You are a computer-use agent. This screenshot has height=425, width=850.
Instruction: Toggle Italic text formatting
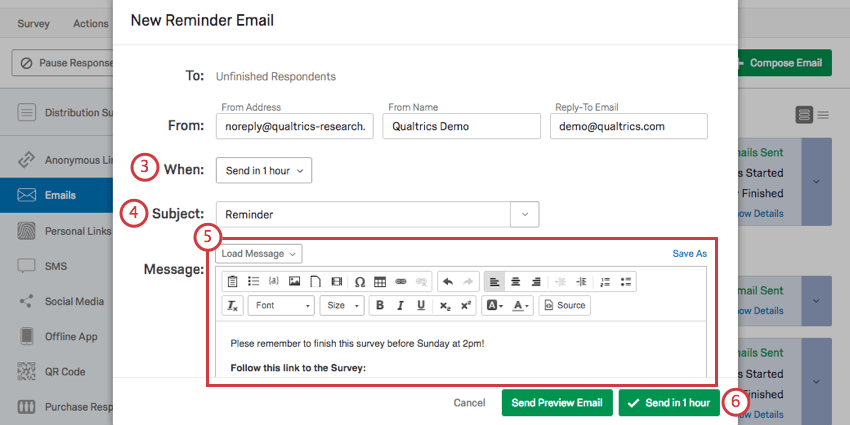(400, 306)
